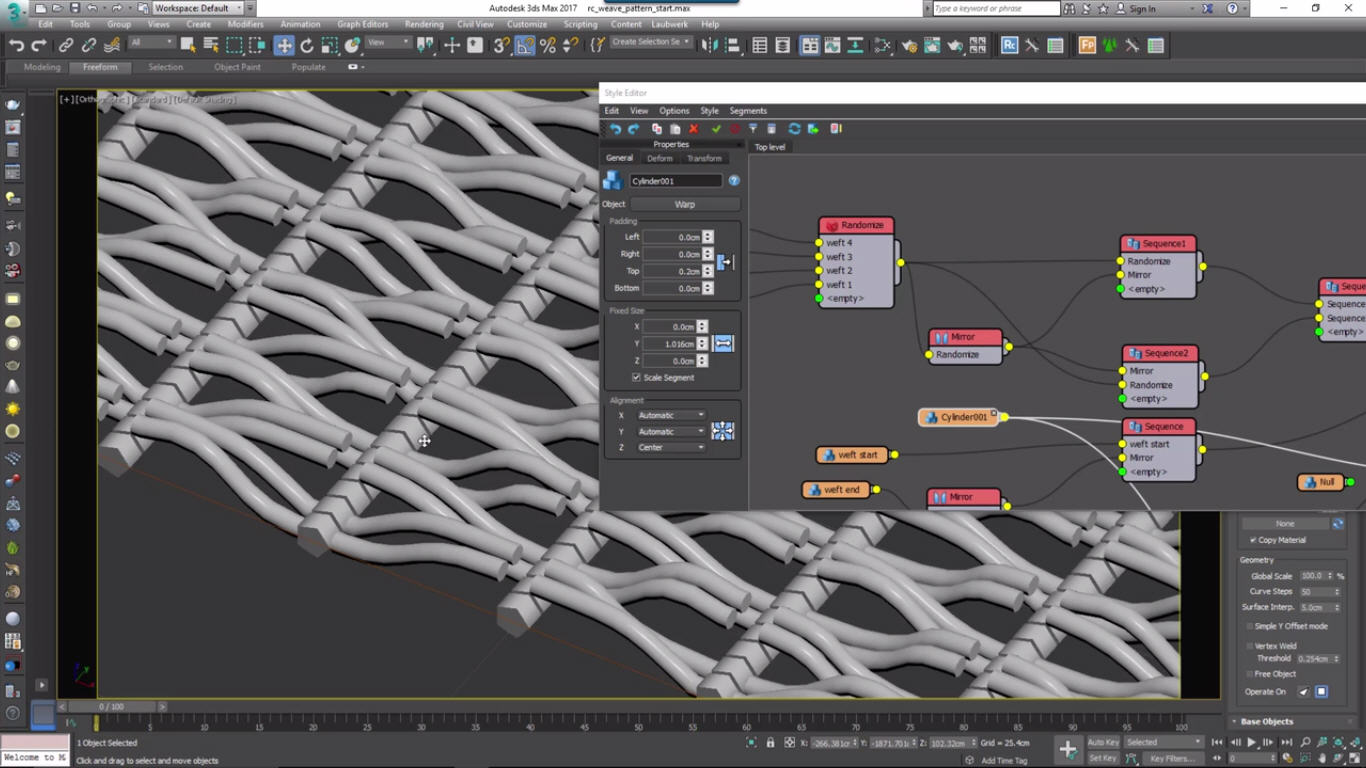This screenshot has width=1366, height=768.
Task: Uncheck the Copy Material checkbox
Action: [x=1254, y=540]
